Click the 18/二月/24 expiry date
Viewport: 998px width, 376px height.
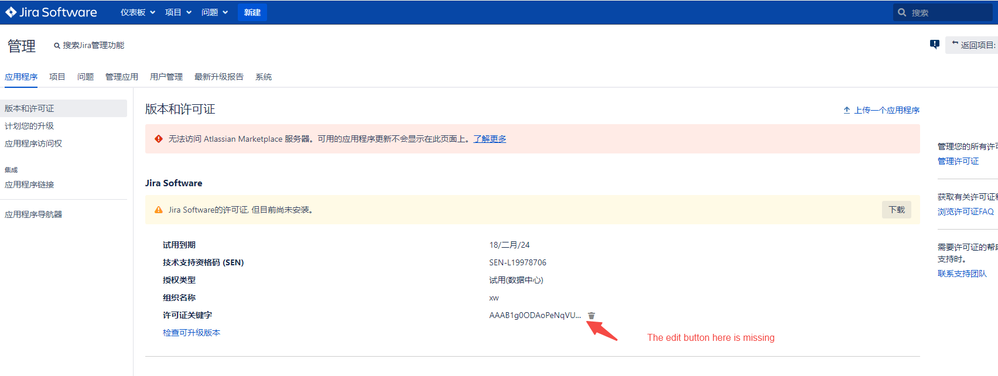point(509,244)
